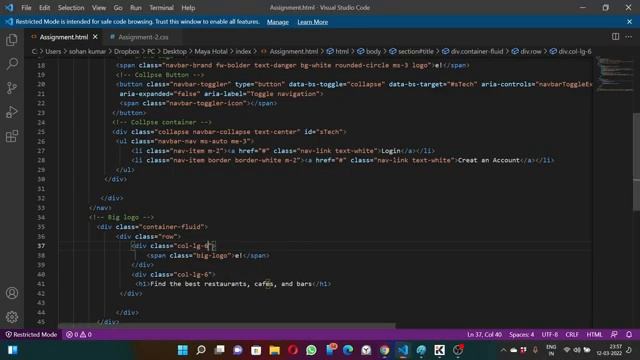This screenshot has height=360, width=640.
Task: Open the Accounts menu icon
Action: coord(12,293)
